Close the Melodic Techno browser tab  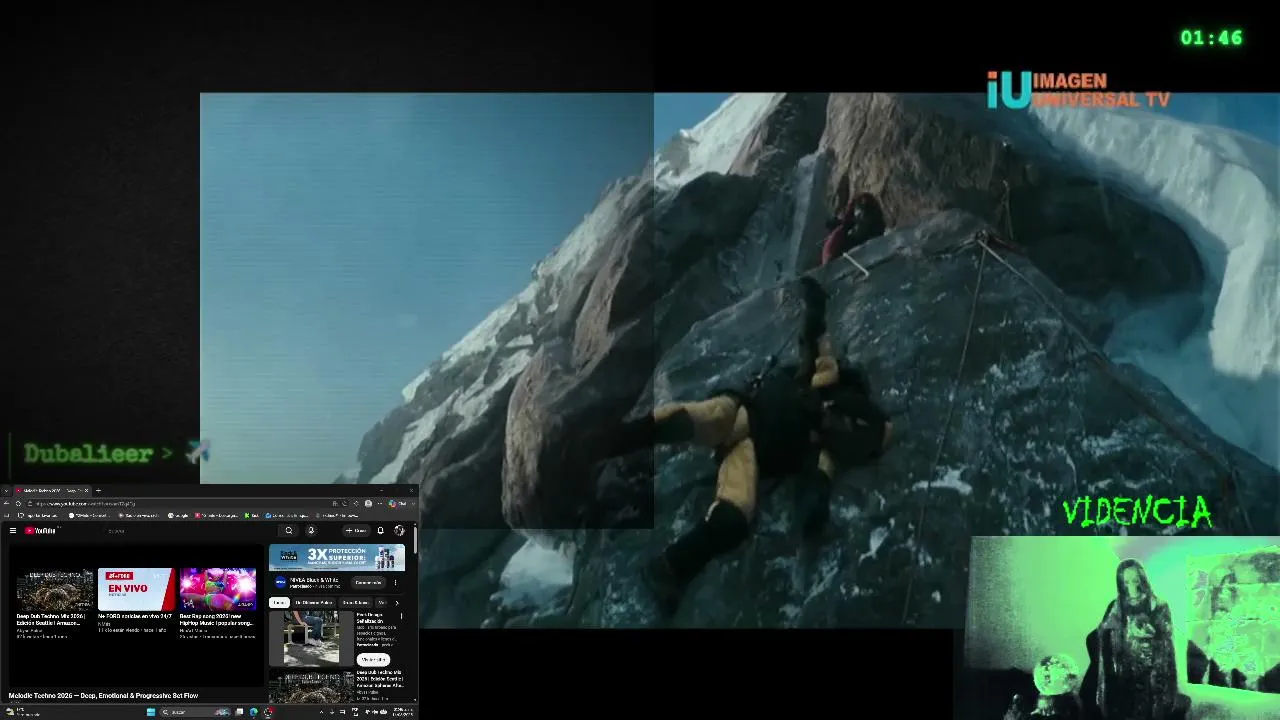click(86, 490)
